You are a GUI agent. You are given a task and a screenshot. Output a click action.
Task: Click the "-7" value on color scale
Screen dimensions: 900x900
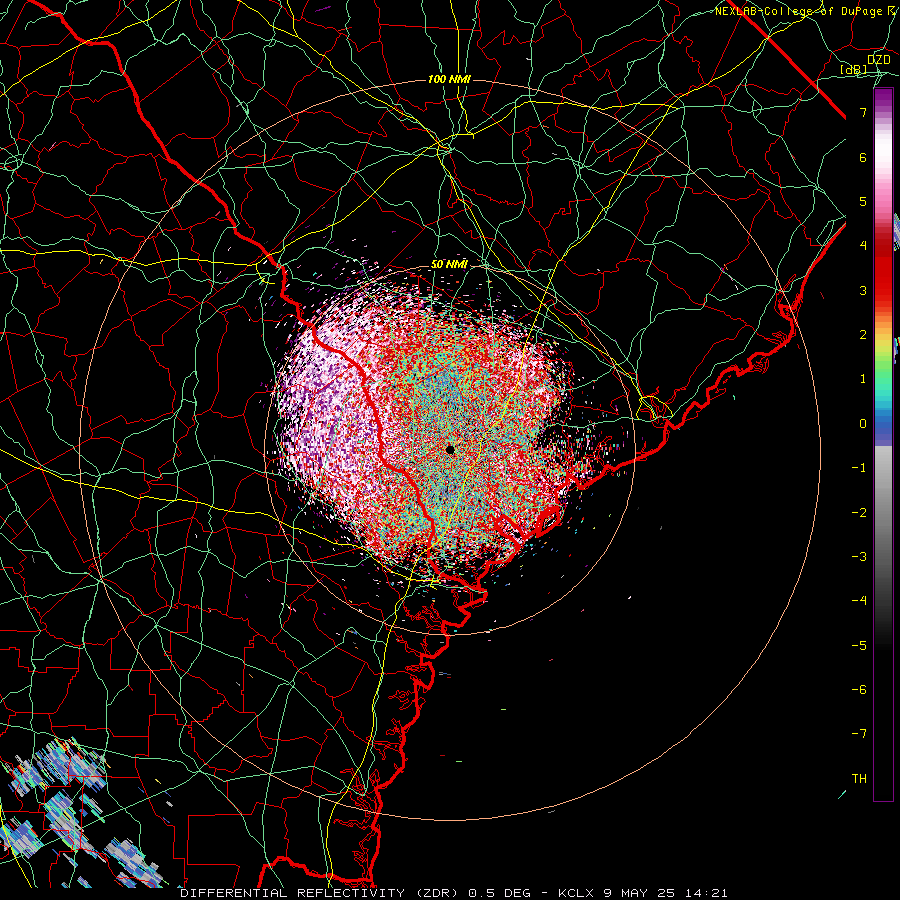click(x=859, y=734)
